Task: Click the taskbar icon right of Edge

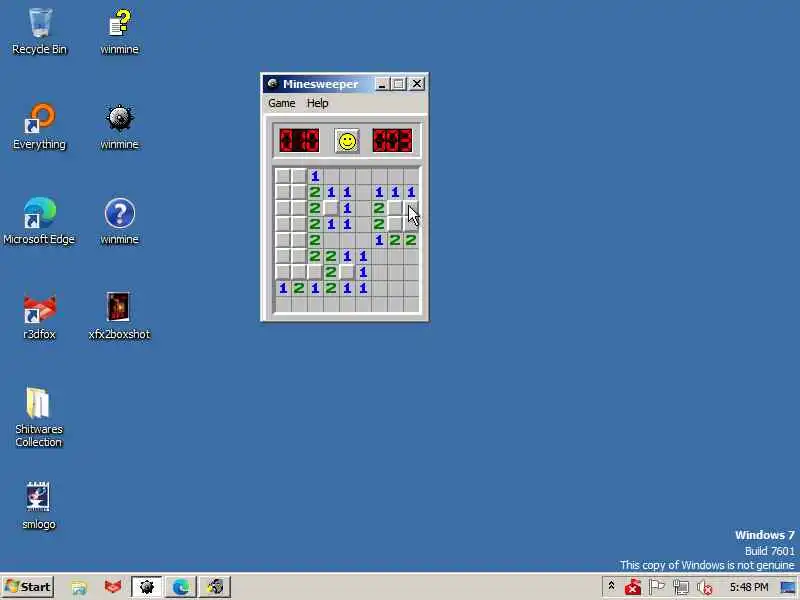Action: coord(215,587)
